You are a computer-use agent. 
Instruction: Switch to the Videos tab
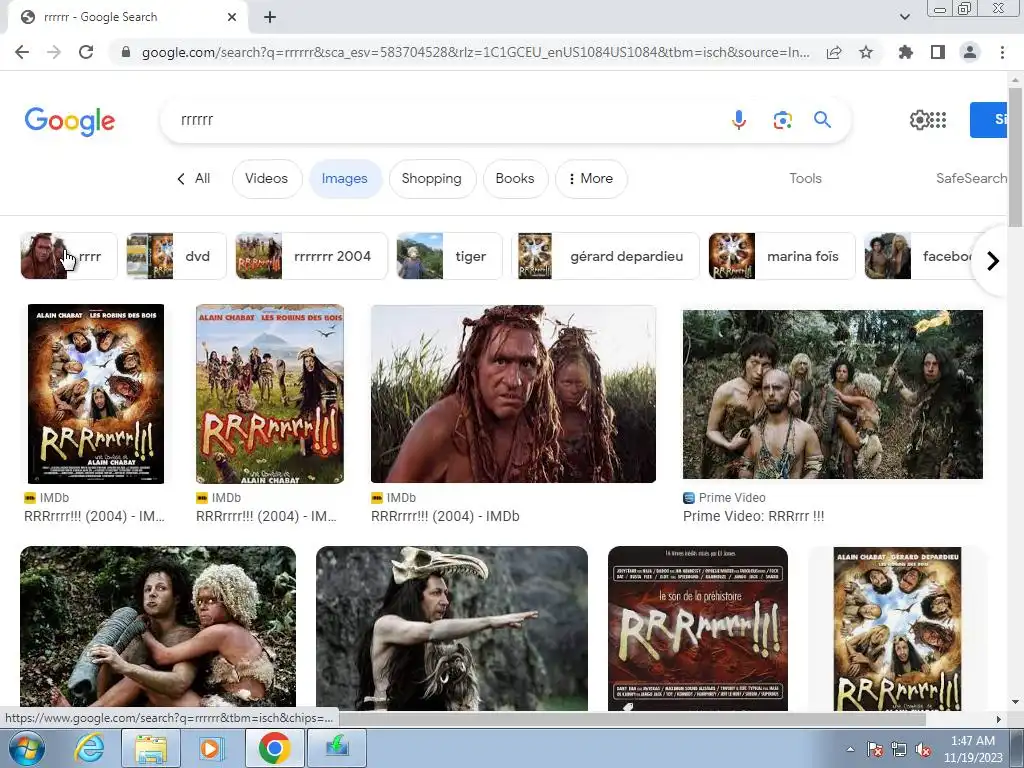pyautogui.click(x=266, y=178)
